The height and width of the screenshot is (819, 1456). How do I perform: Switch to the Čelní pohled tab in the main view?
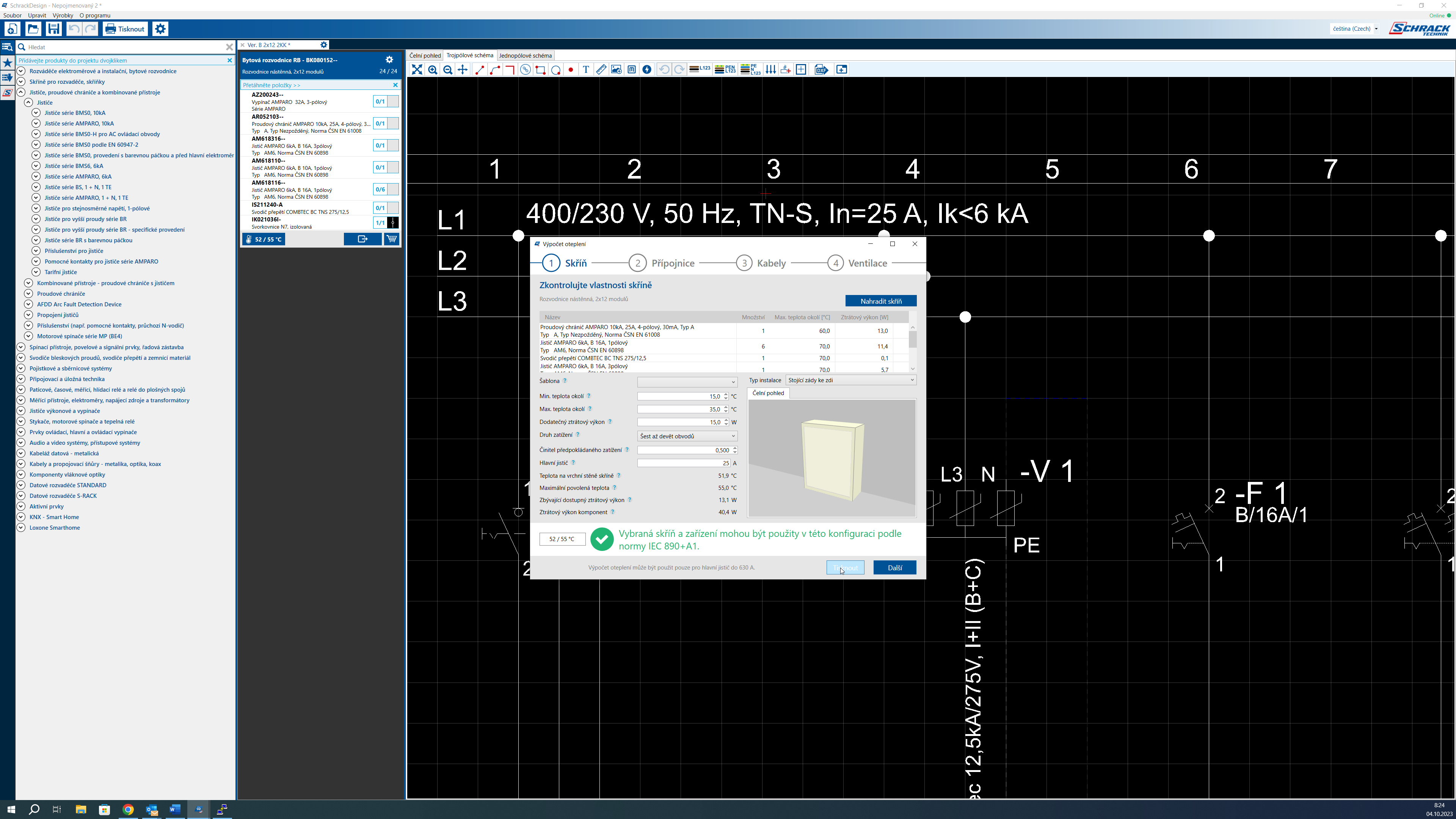point(425,55)
